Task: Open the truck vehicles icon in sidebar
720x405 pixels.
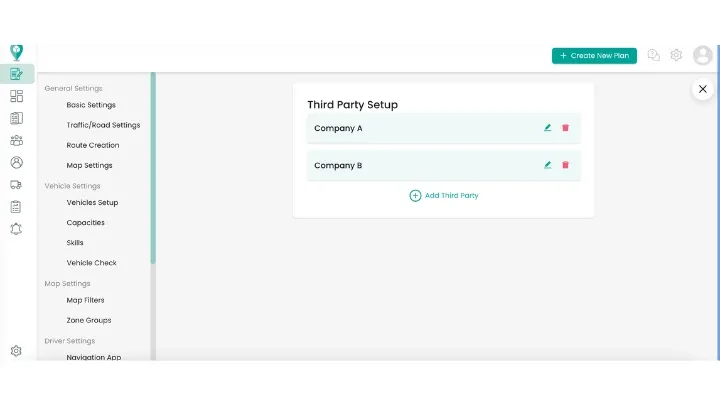Action: [x=16, y=185]
